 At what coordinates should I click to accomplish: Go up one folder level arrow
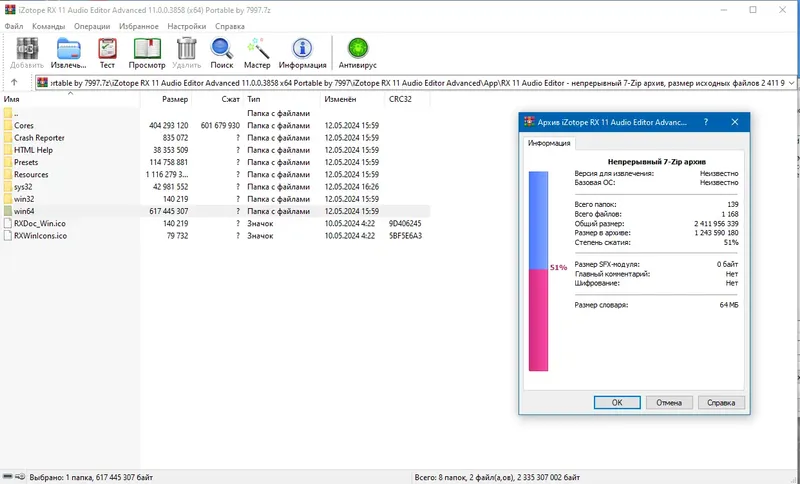tap(14, 82)
